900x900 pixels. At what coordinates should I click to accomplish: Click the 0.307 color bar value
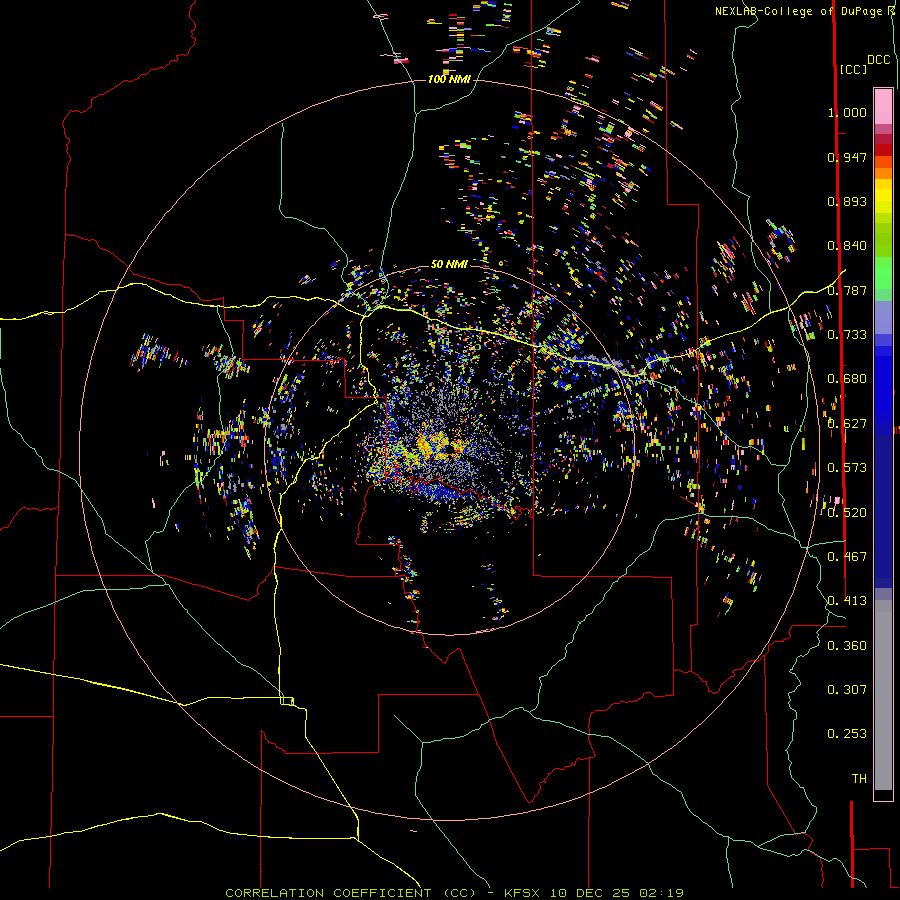(847, 690)
